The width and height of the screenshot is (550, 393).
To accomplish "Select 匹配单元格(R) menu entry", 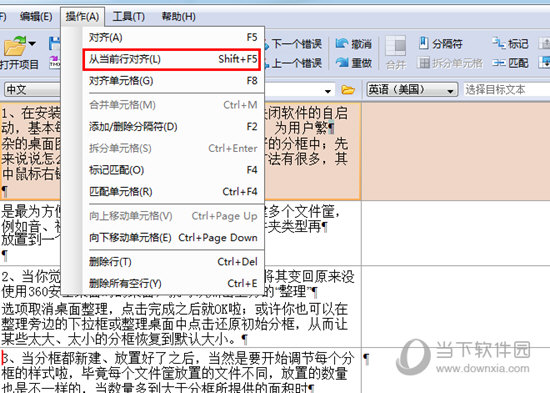I will 173,192.
